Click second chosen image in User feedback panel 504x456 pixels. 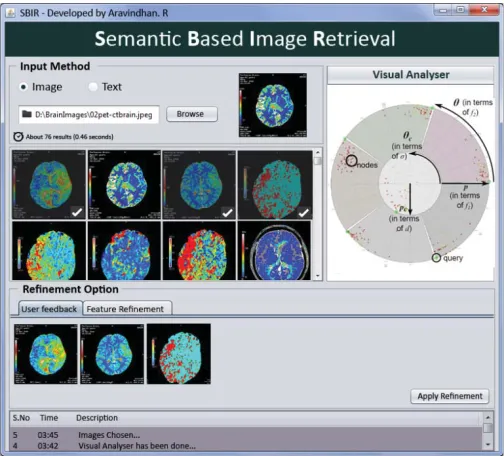112,354
